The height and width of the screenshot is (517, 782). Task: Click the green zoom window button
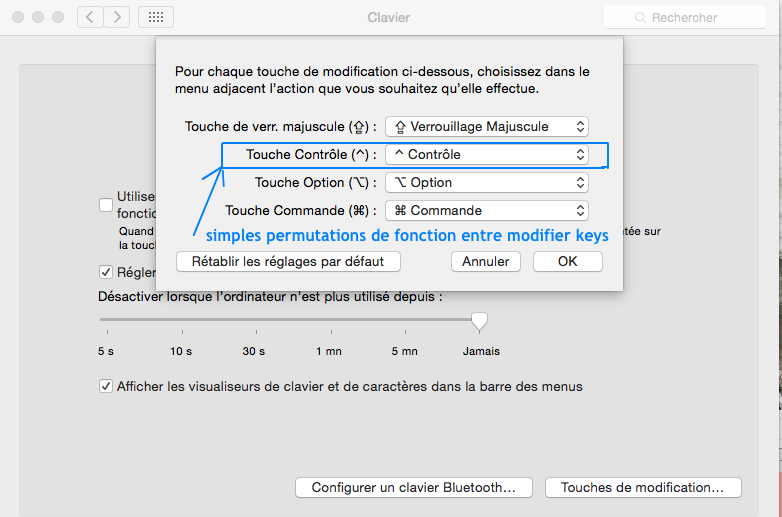[x=59, y=17]
